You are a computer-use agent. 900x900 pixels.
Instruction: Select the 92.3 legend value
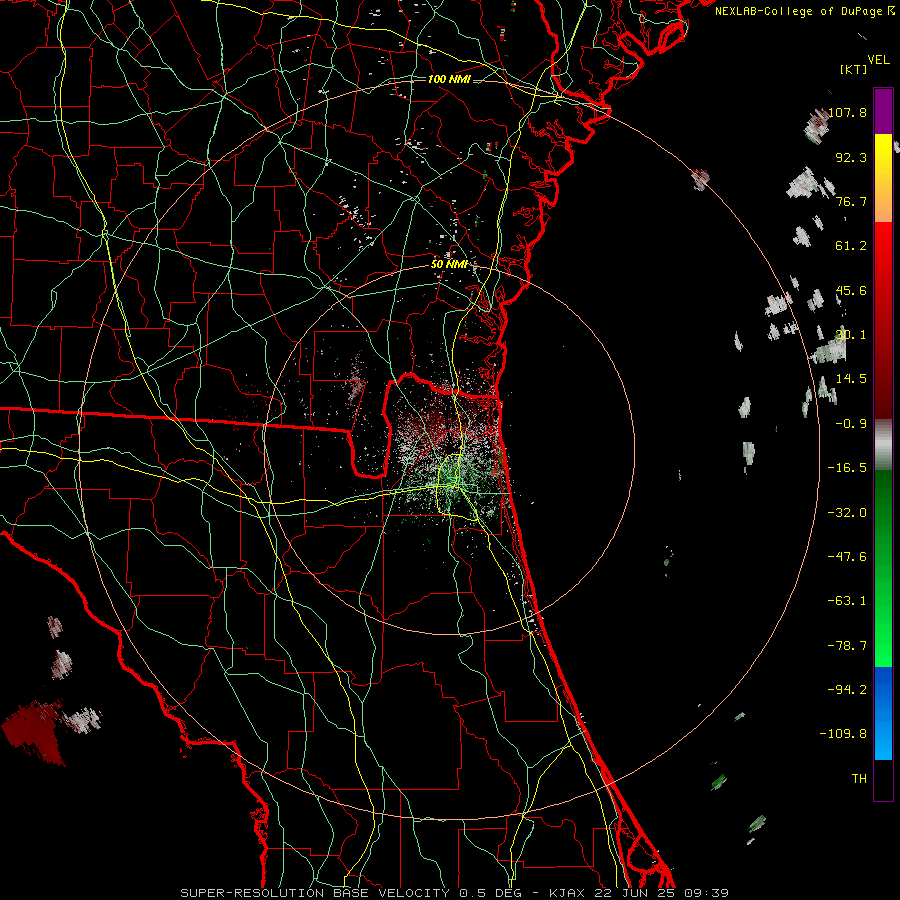[851, 157]
